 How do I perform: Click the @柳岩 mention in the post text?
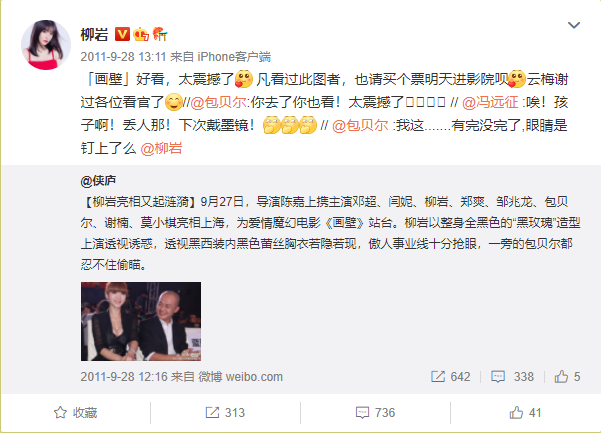coord(161,148)
